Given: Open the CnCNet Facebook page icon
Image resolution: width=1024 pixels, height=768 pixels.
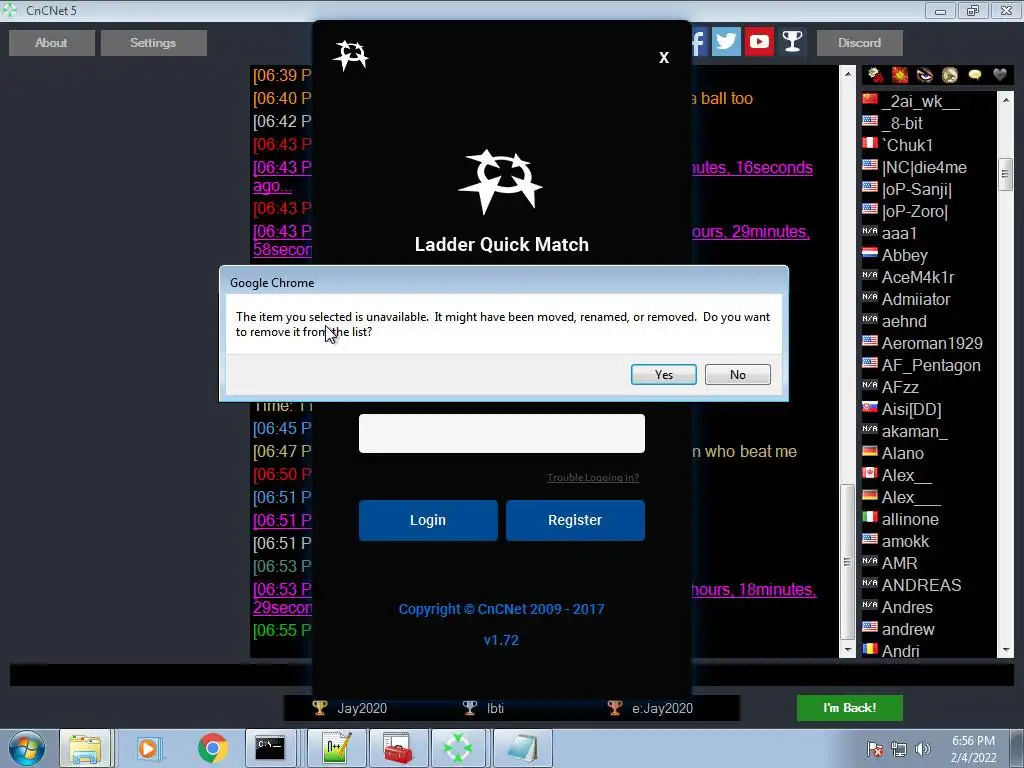Looking at the screenshot, I should [698, 42].
